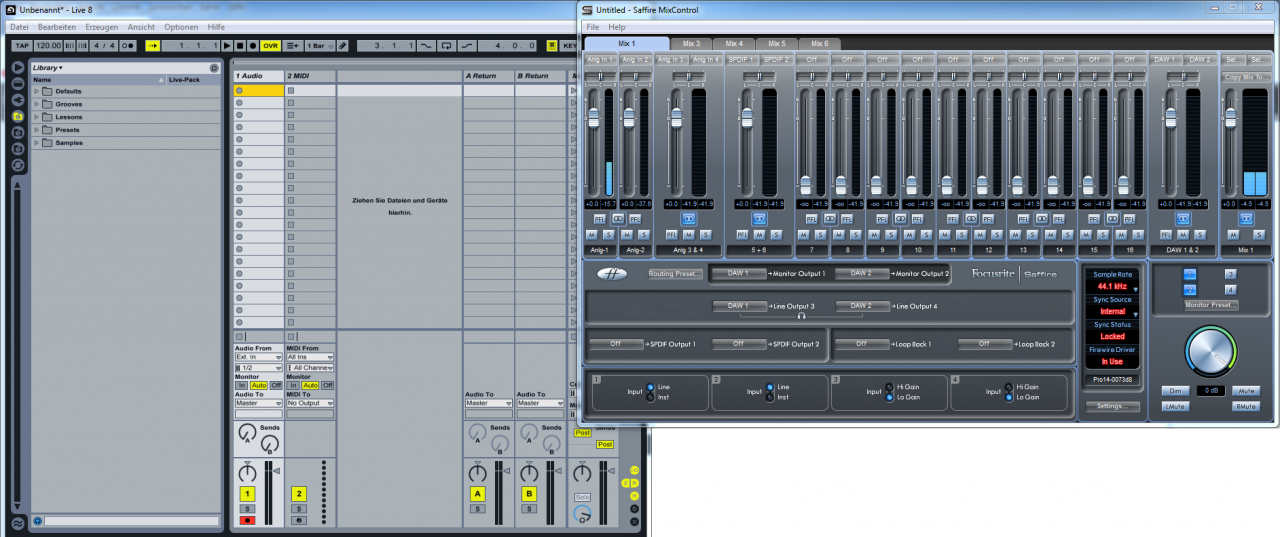Open the Help menu in Saffire MixControl
The width and height of the screenshot is (1280, 537).
[x=617, y=27]
